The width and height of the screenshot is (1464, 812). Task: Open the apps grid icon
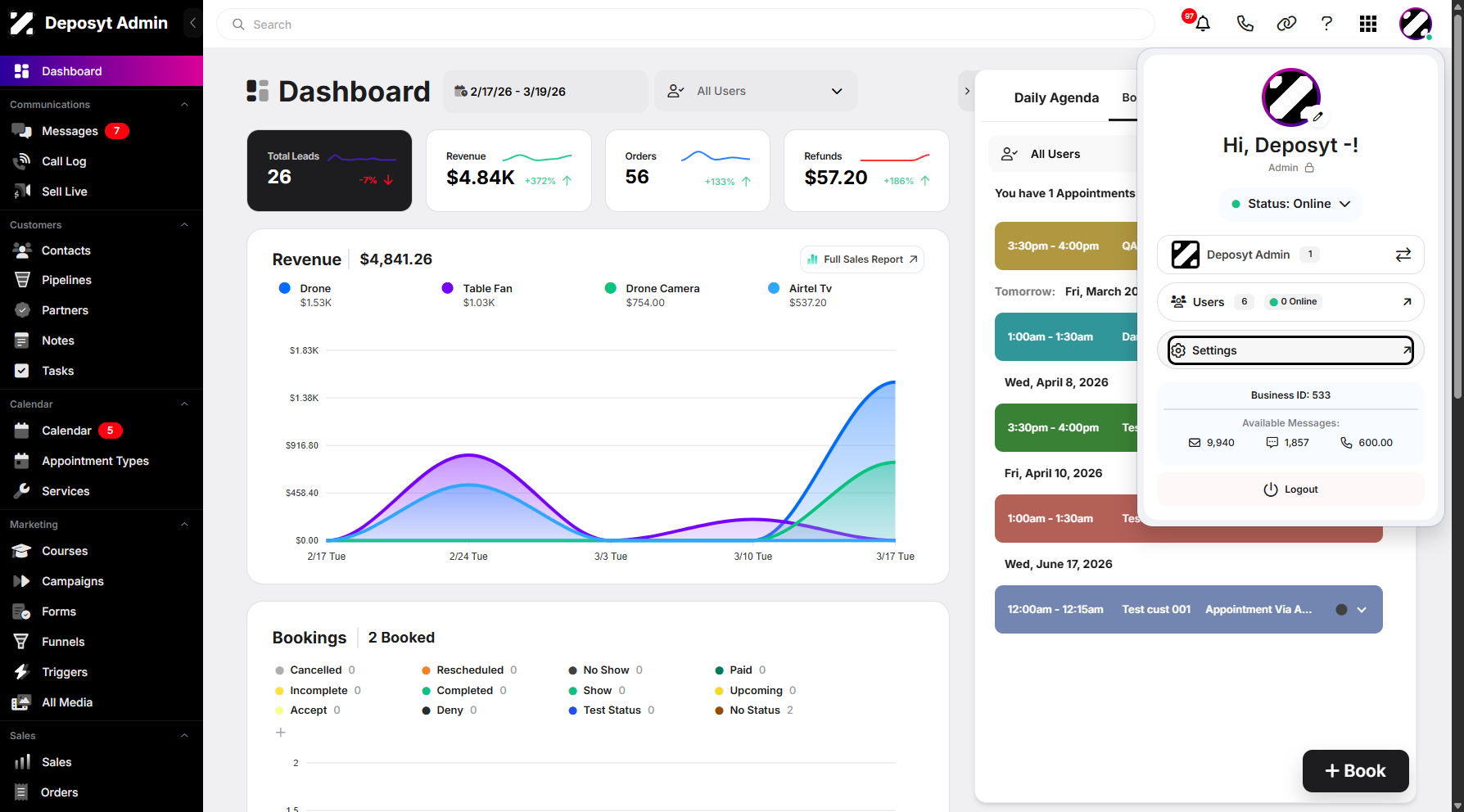(1368, 24)
